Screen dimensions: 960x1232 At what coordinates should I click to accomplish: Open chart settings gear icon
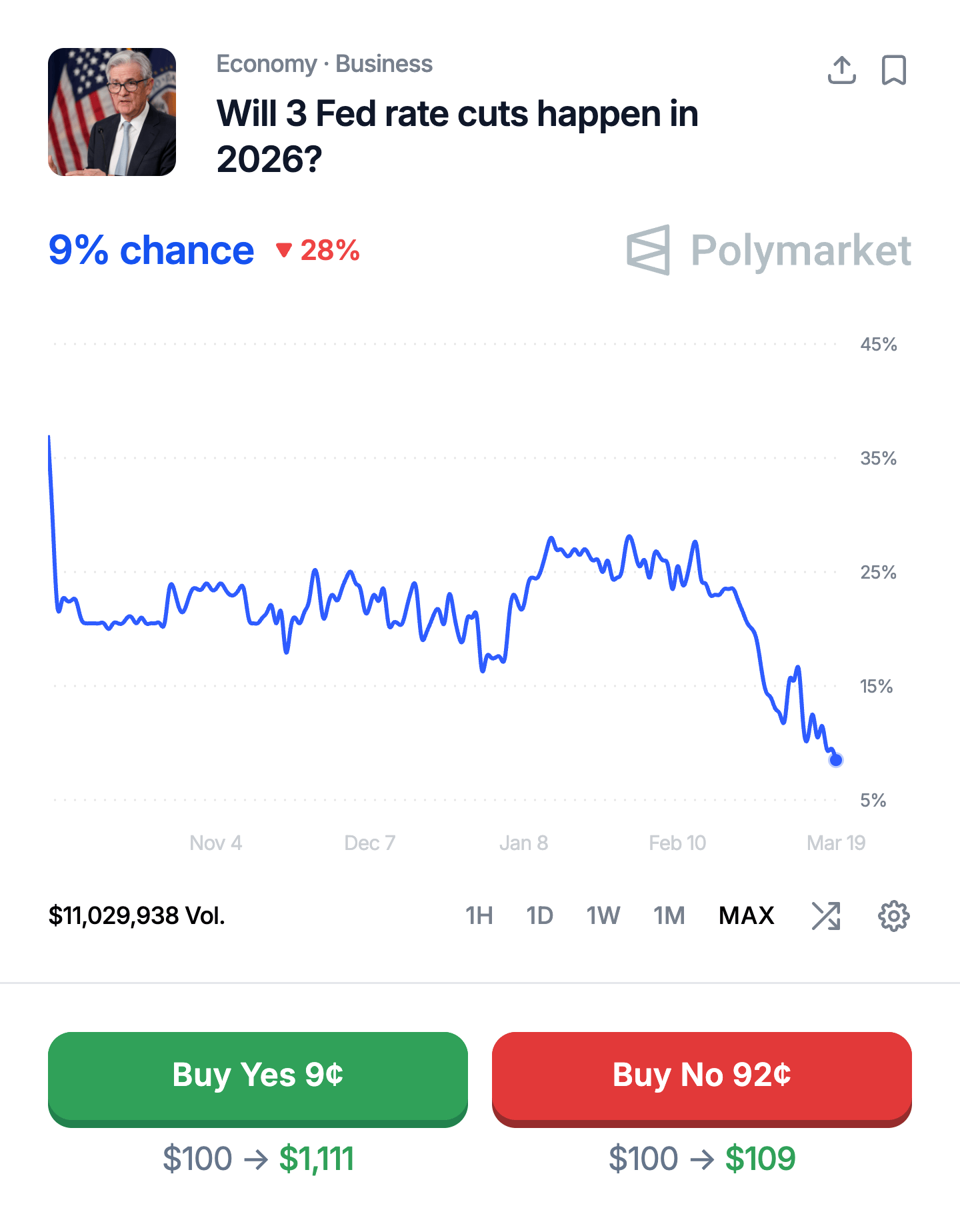click(x=893, y=916)
